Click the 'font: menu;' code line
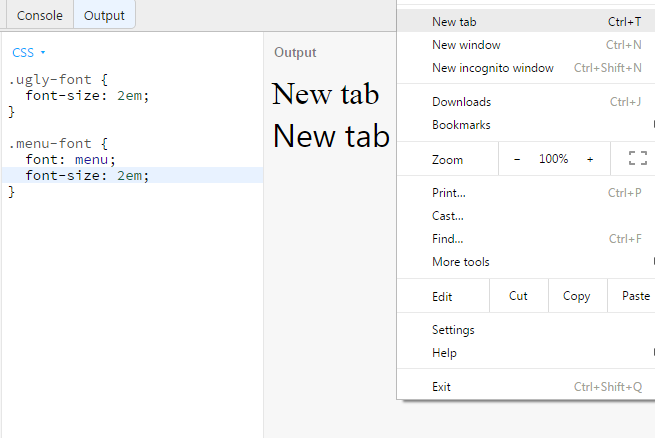The image size is (655, 438). tap(70, 160)
